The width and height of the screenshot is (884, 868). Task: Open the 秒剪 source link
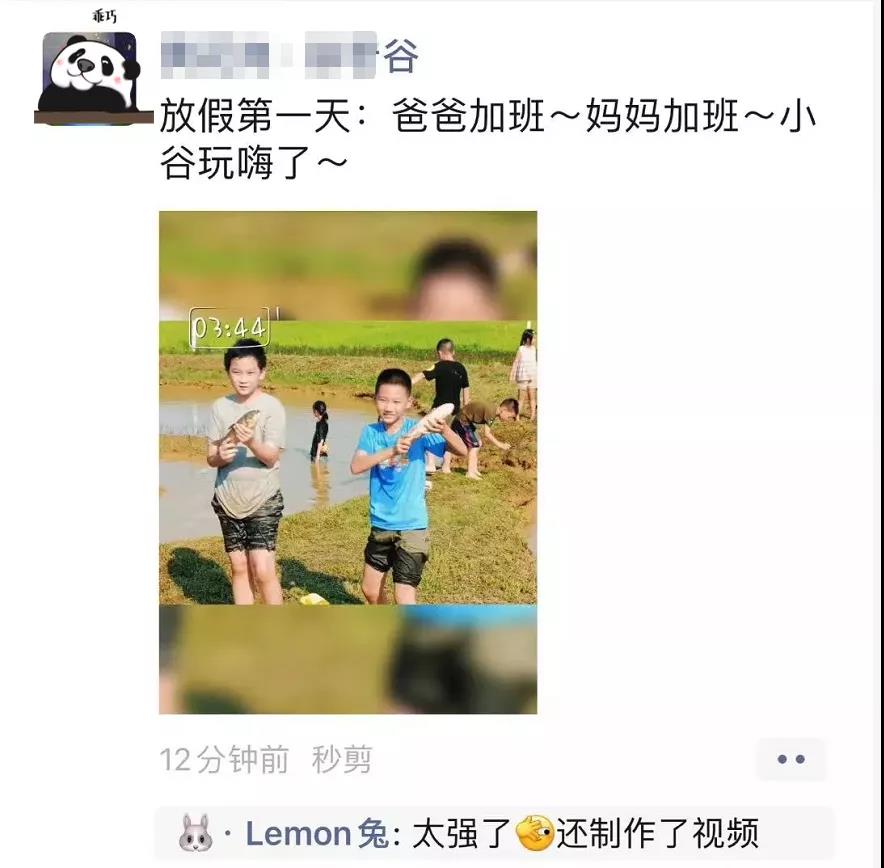[x=342, y=759]
